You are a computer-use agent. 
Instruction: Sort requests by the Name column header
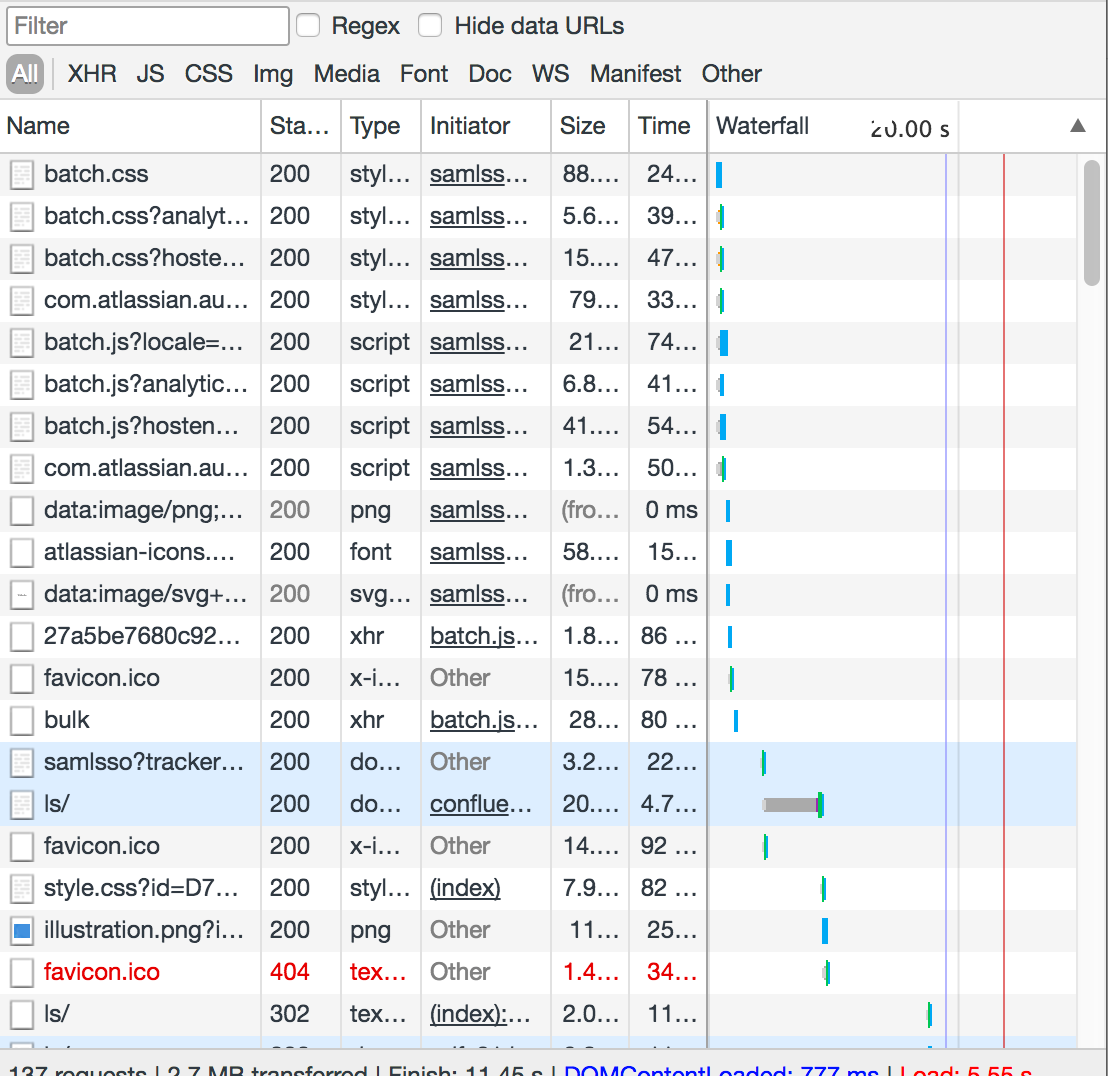click(x=38, y=126)
